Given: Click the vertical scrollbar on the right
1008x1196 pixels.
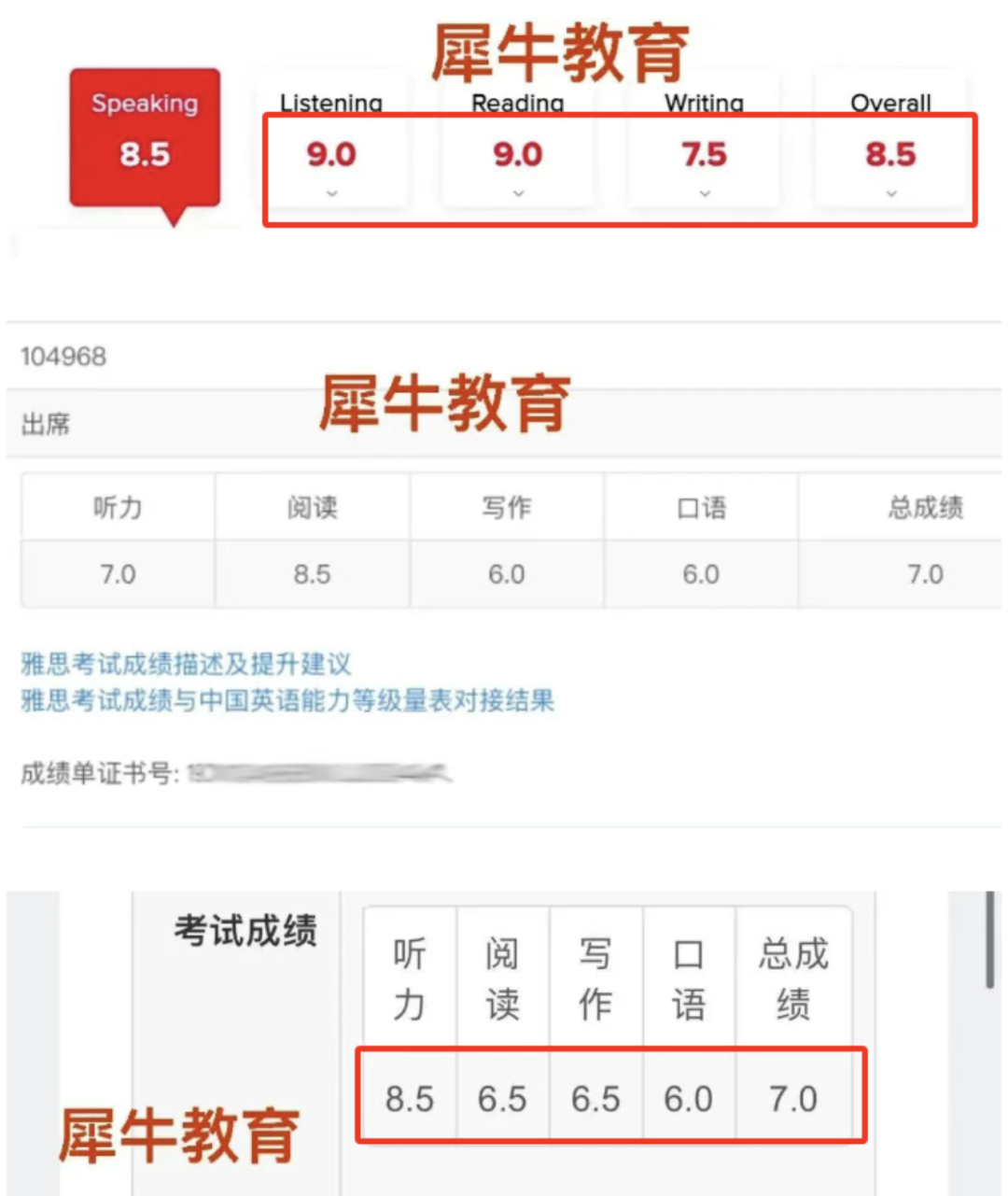Looking at the screenshot, I should (x=989, y=939).
